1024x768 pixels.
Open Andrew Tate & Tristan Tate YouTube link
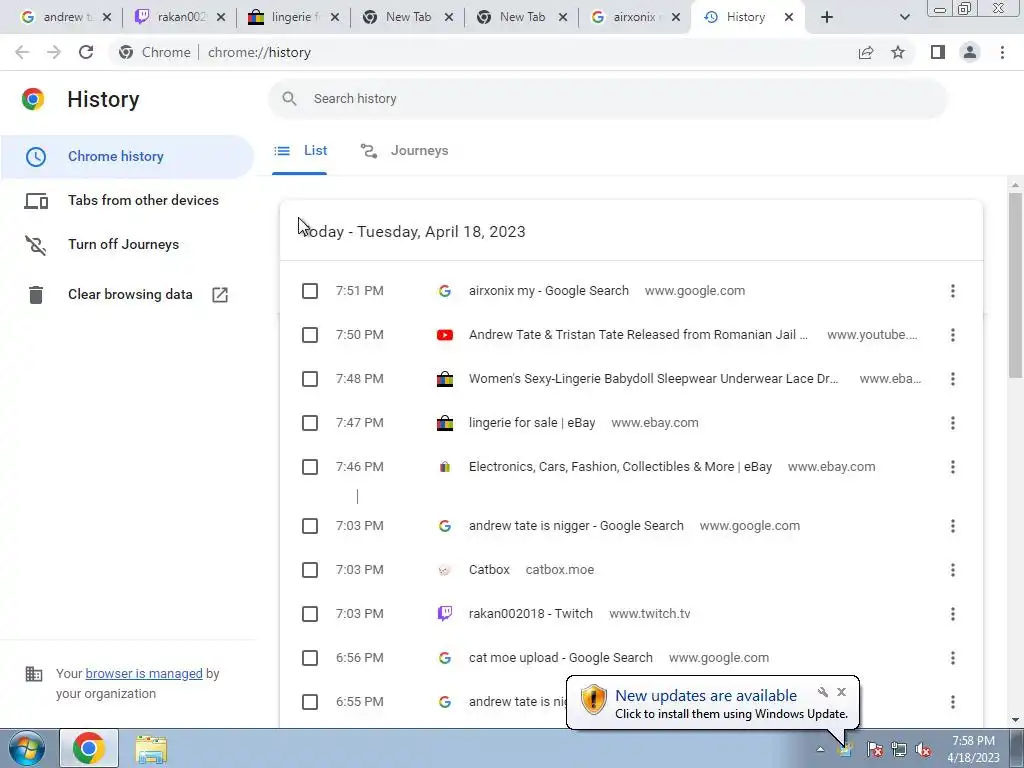coord(638,335)
